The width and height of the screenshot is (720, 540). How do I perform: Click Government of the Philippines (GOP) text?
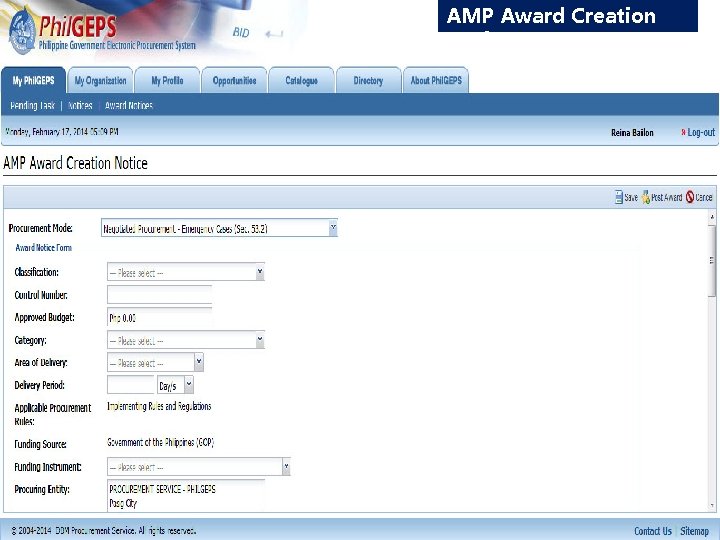[161, 442]
